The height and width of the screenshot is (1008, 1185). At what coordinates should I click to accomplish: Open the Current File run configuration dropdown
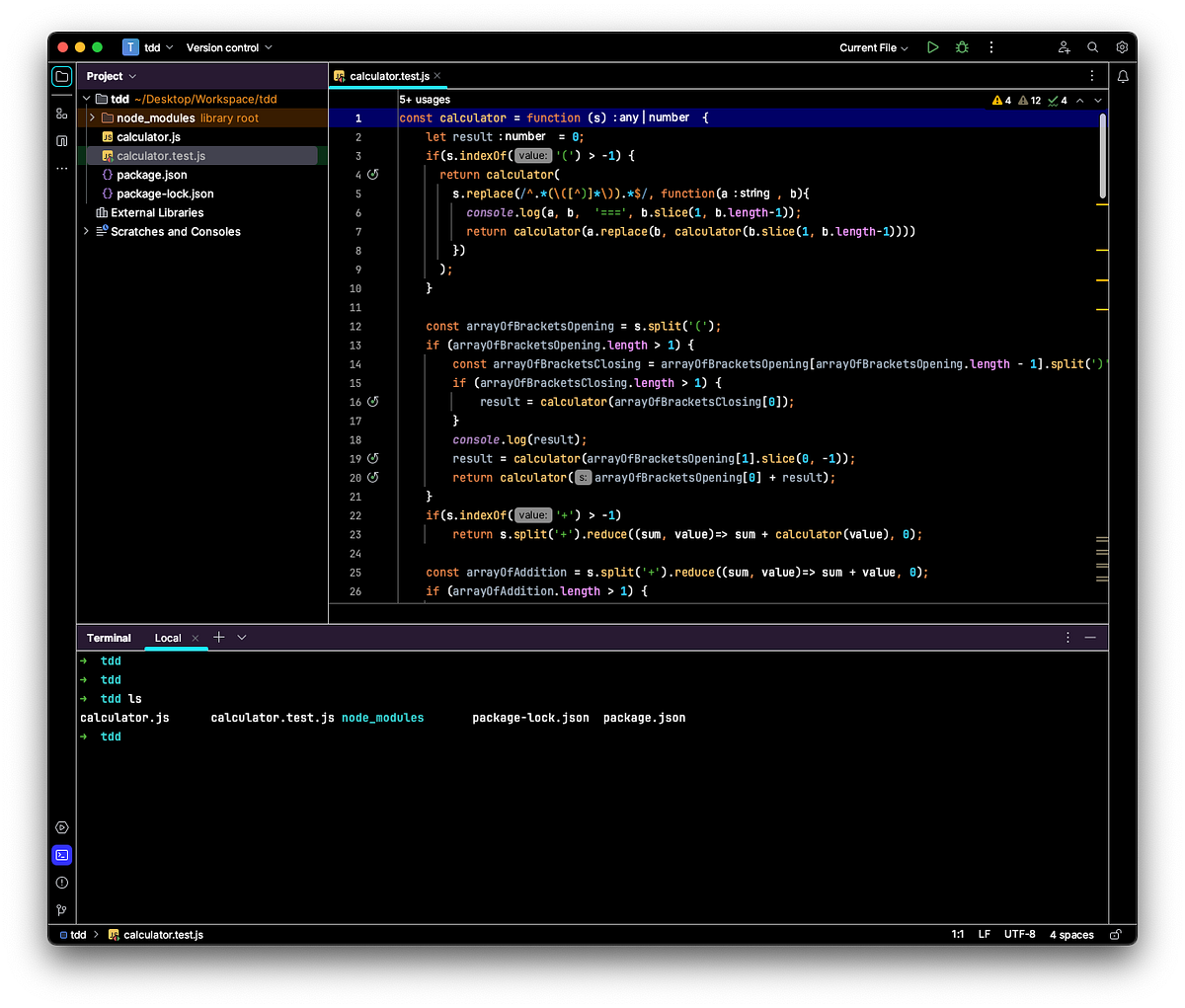click(x=873, y=46)
